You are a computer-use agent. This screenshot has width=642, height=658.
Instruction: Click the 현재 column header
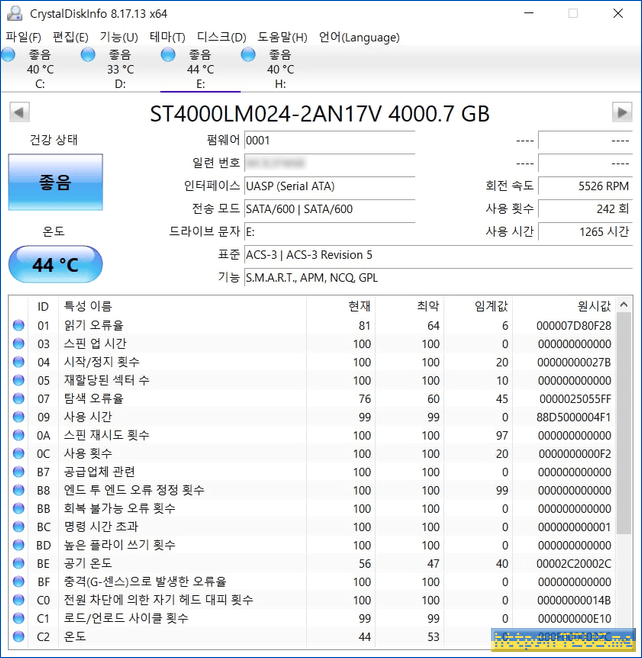(x=341, y=306)
